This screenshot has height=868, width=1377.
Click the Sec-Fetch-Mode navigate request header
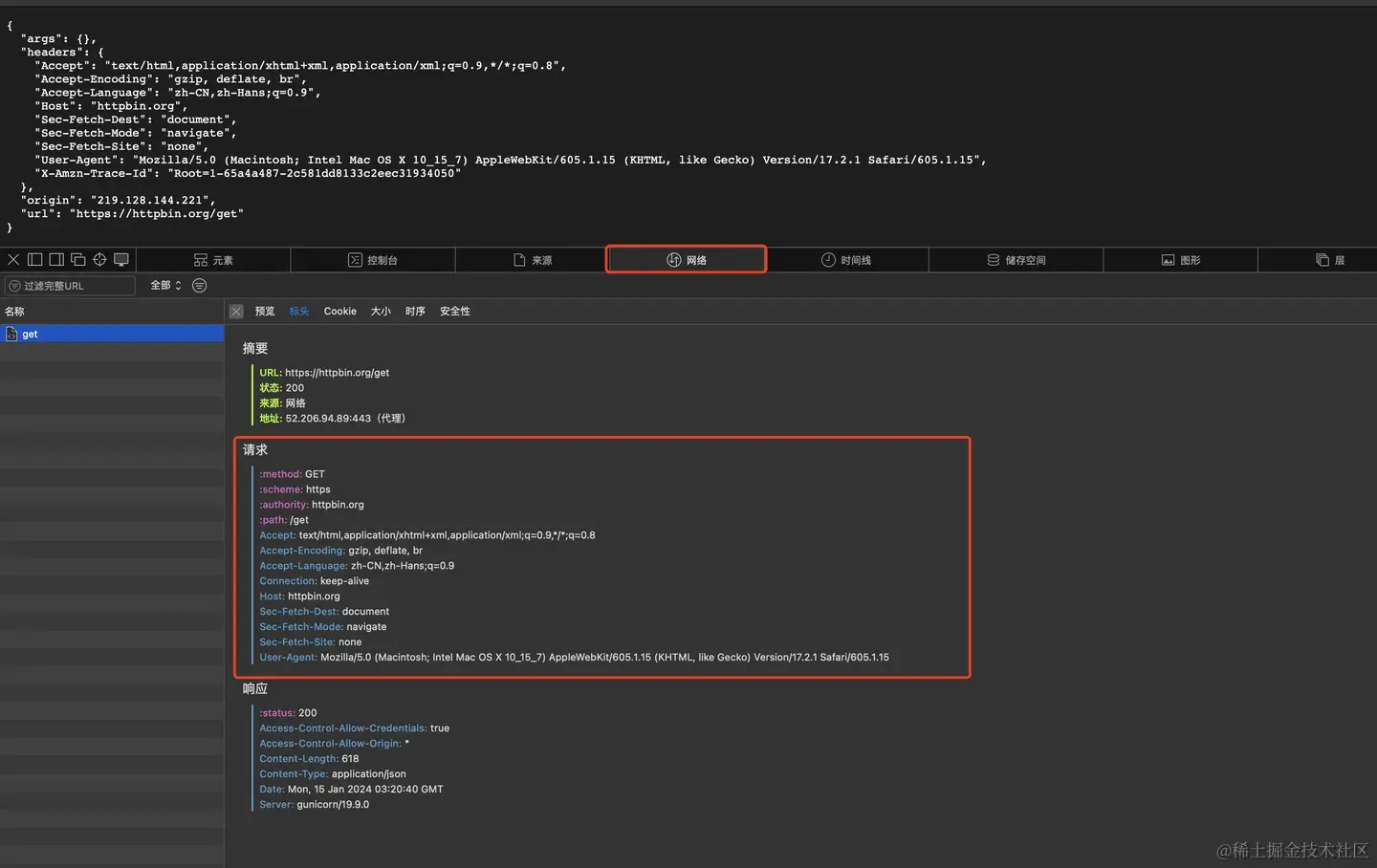click(x=323, y=627)
